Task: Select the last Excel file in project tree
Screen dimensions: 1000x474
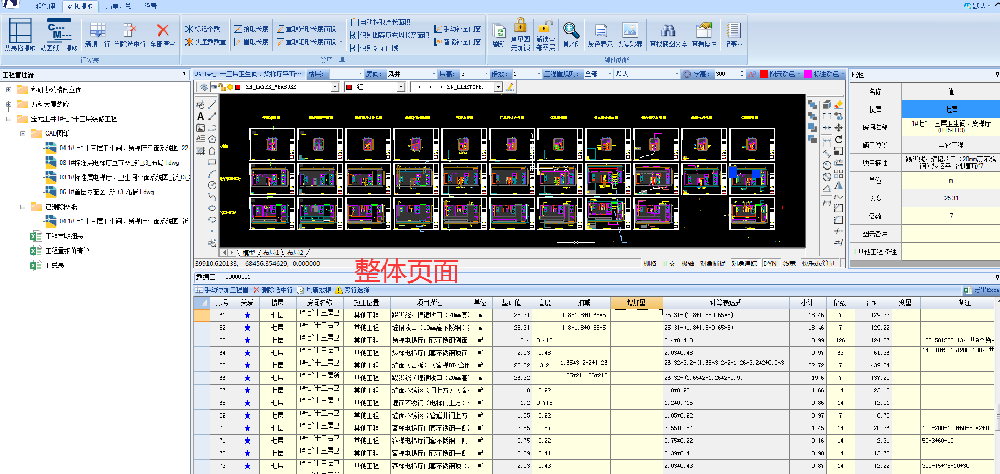Action: pyautogui.click(x=48, y=265)
